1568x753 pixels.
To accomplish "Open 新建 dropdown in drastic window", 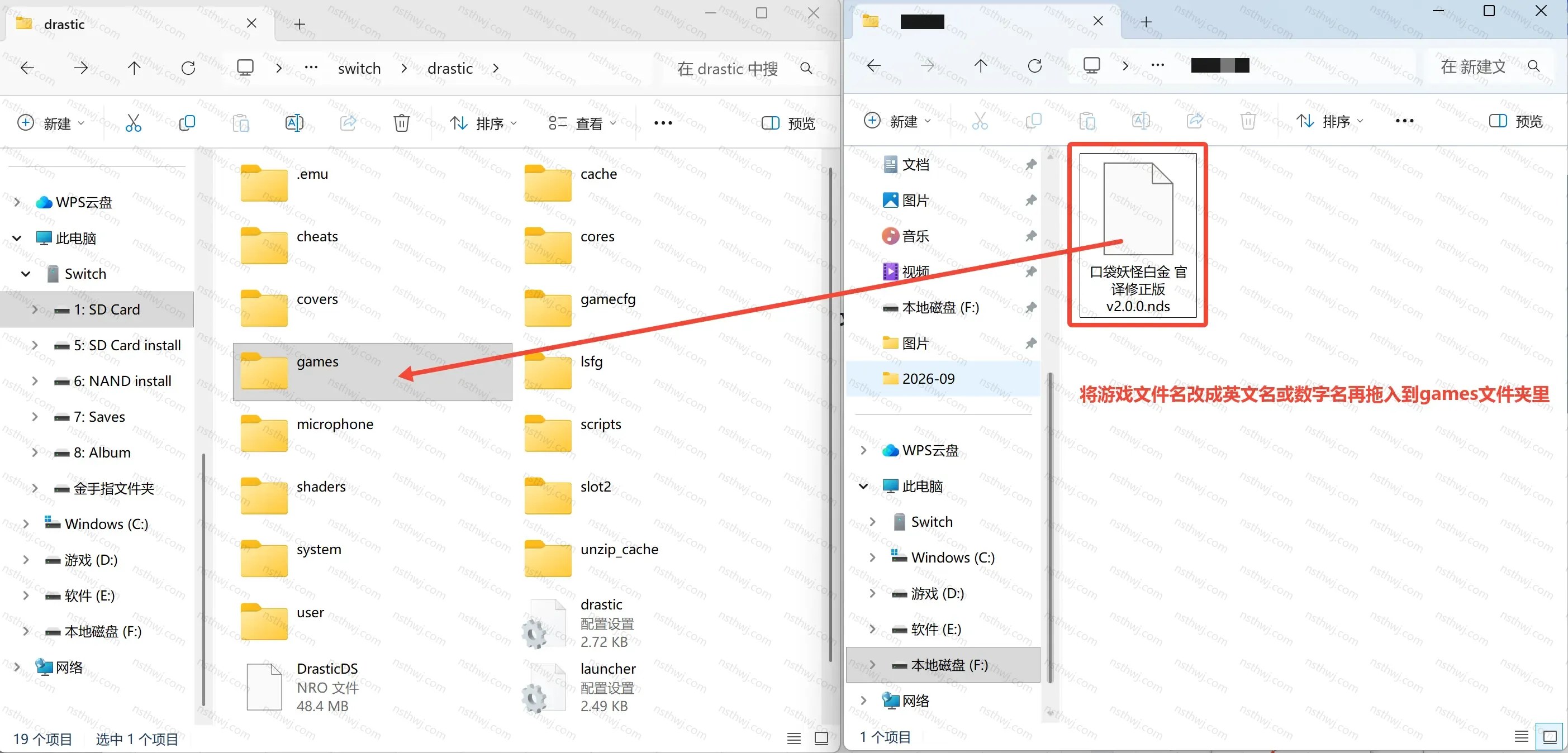I will click(50, 123).
